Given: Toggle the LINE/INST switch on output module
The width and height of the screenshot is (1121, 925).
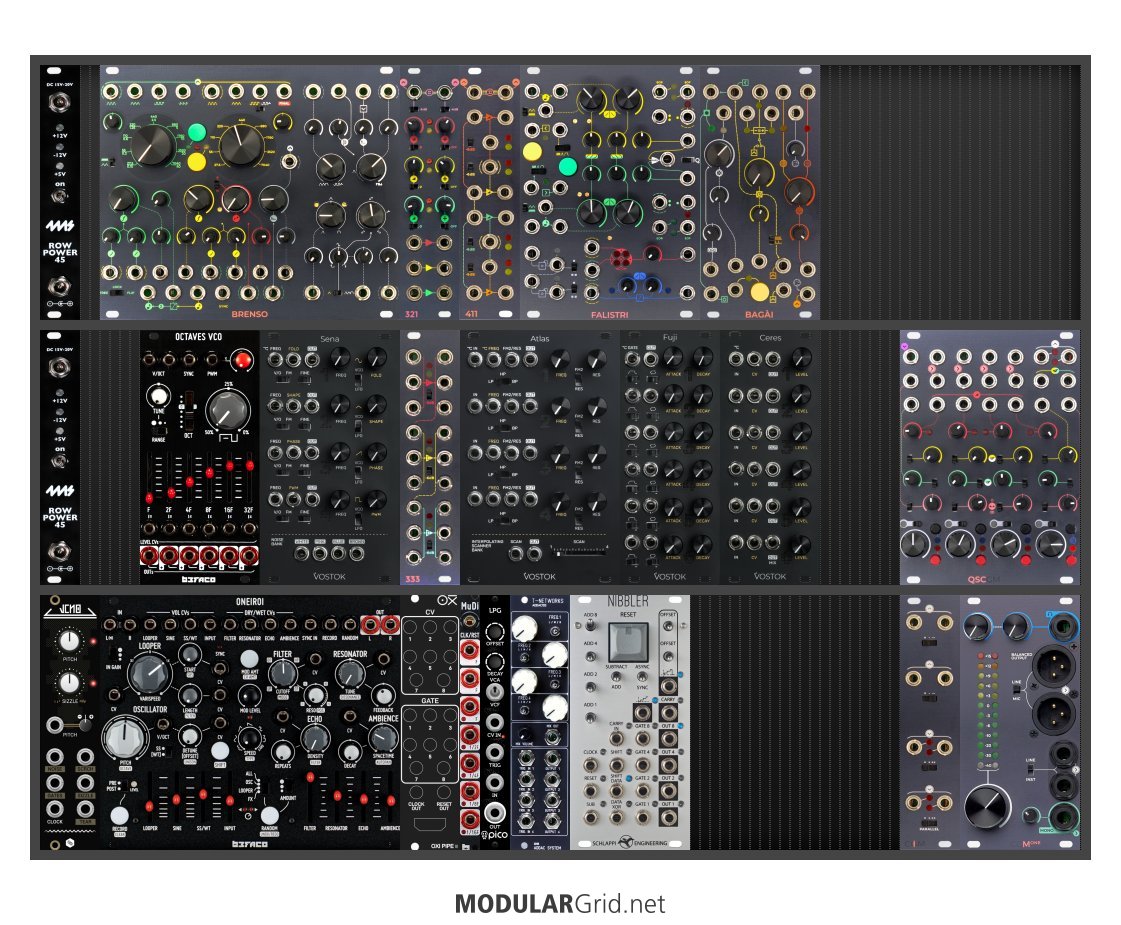Looking at the screenshot, I should click(1030, 769).
